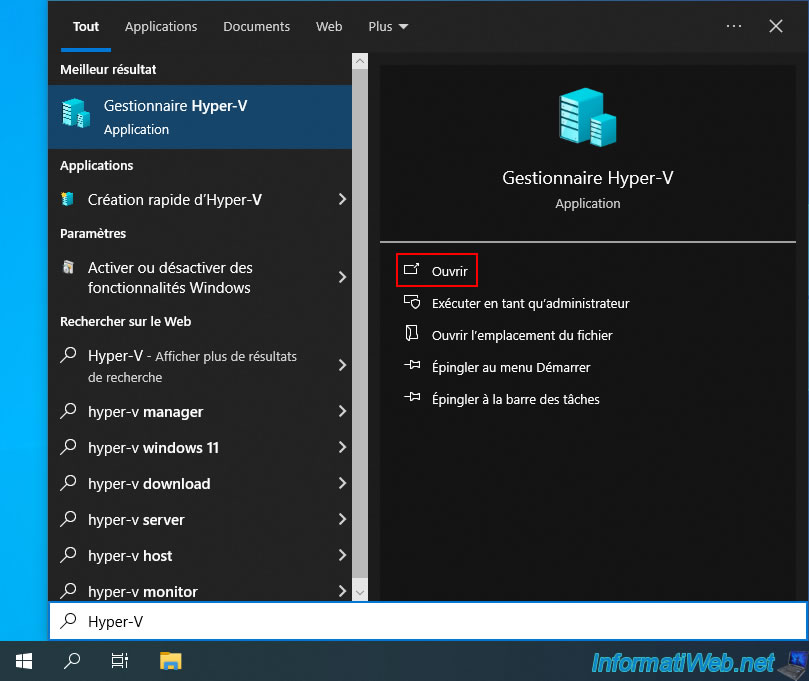Click search icon next to hyper-v windows 11

pyautogui.click(x=68, y=447)
